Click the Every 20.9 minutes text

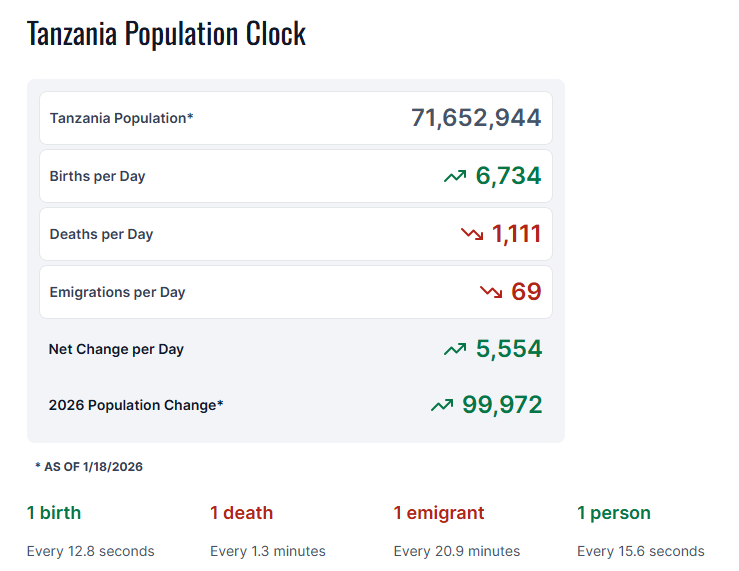point(456,551)
